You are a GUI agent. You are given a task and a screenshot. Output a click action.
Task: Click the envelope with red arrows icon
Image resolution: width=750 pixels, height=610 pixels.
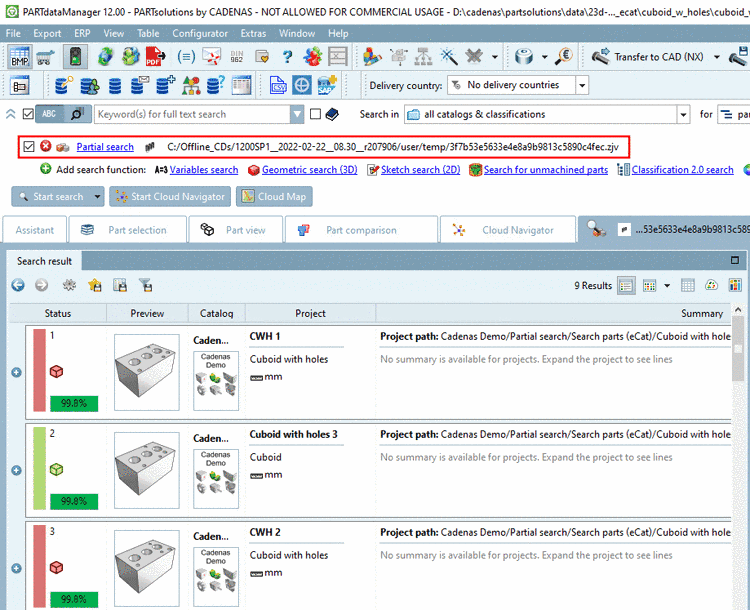(x=211, y=57)
